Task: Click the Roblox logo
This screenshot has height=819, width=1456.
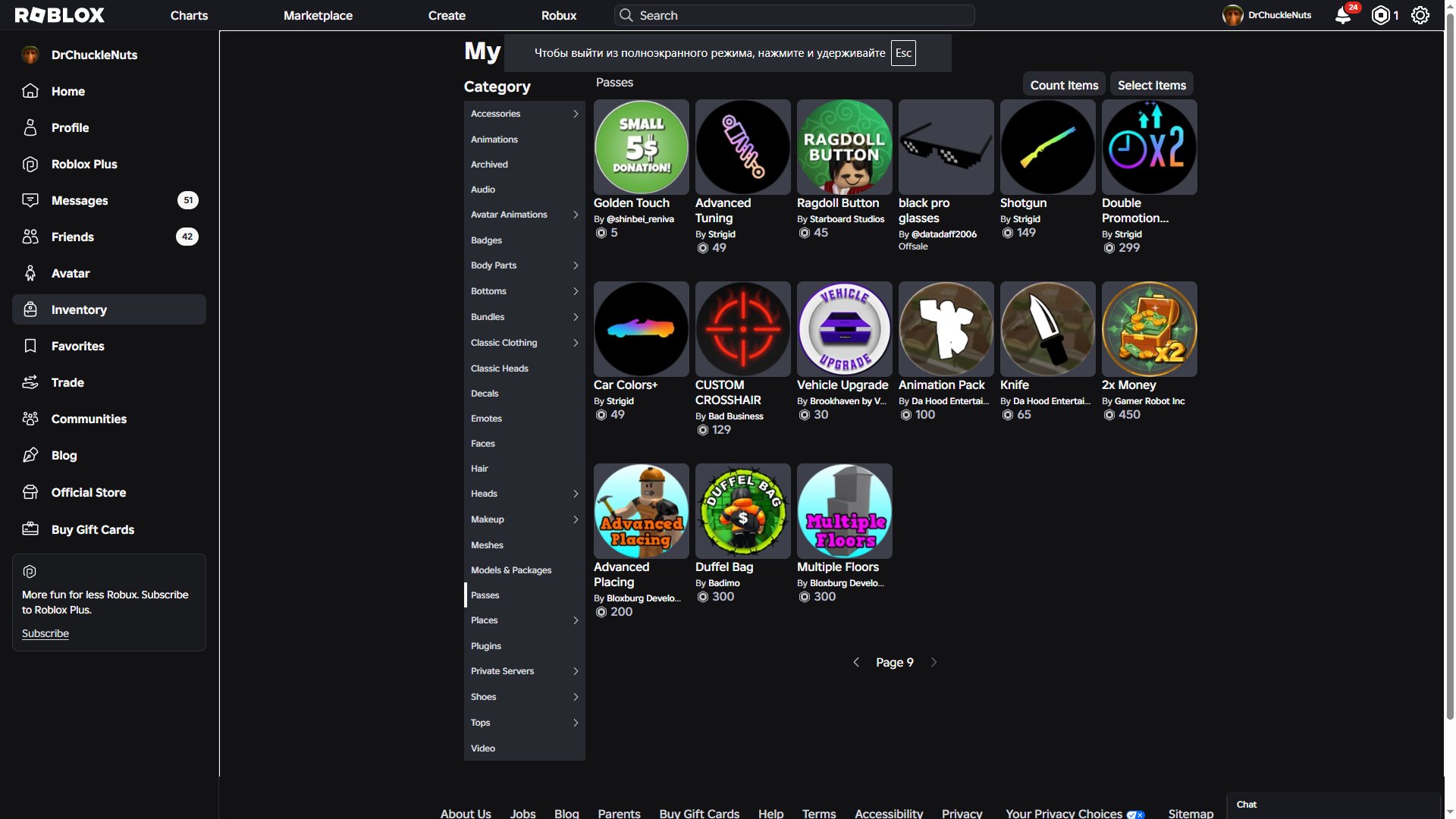Action: click(x=60, y=15)
